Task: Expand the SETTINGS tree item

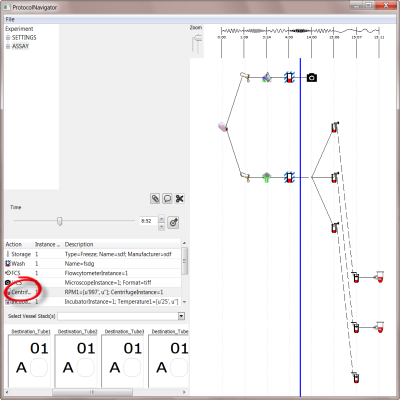Action: click(8, 38)
